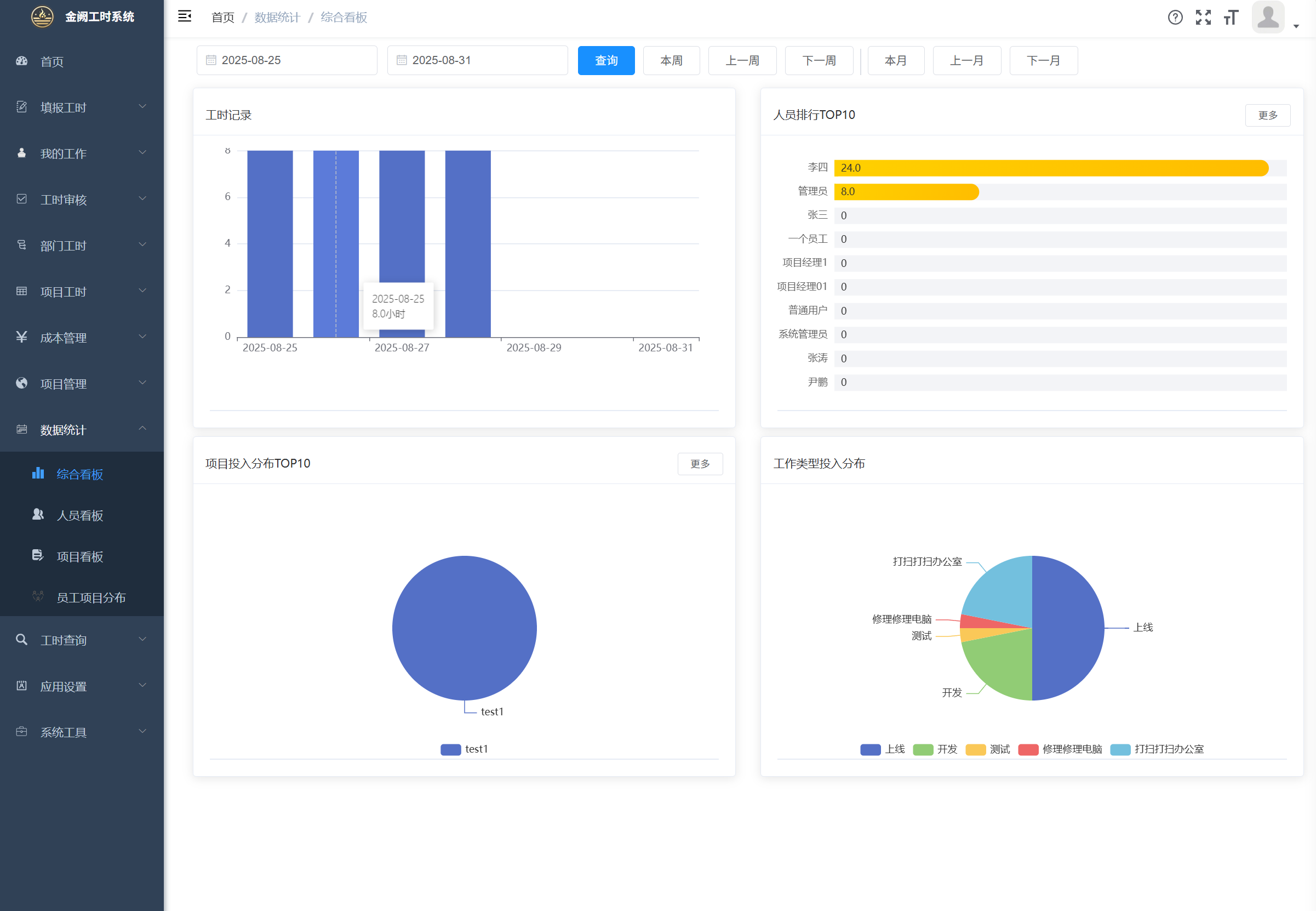Screen dimensions: 1316x911
Task: Open the help question mark icon
Action: click(1175, 17)
